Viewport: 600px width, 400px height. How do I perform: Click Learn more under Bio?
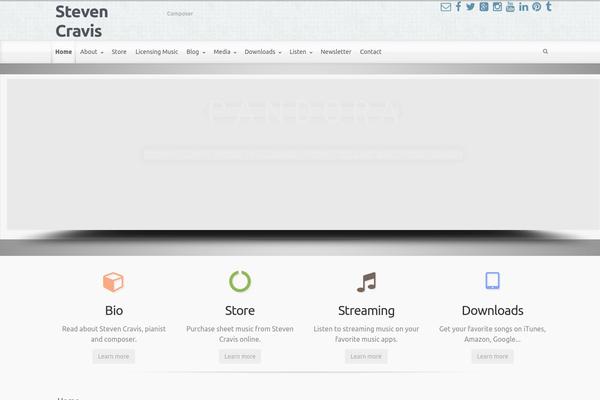(113, 356)
